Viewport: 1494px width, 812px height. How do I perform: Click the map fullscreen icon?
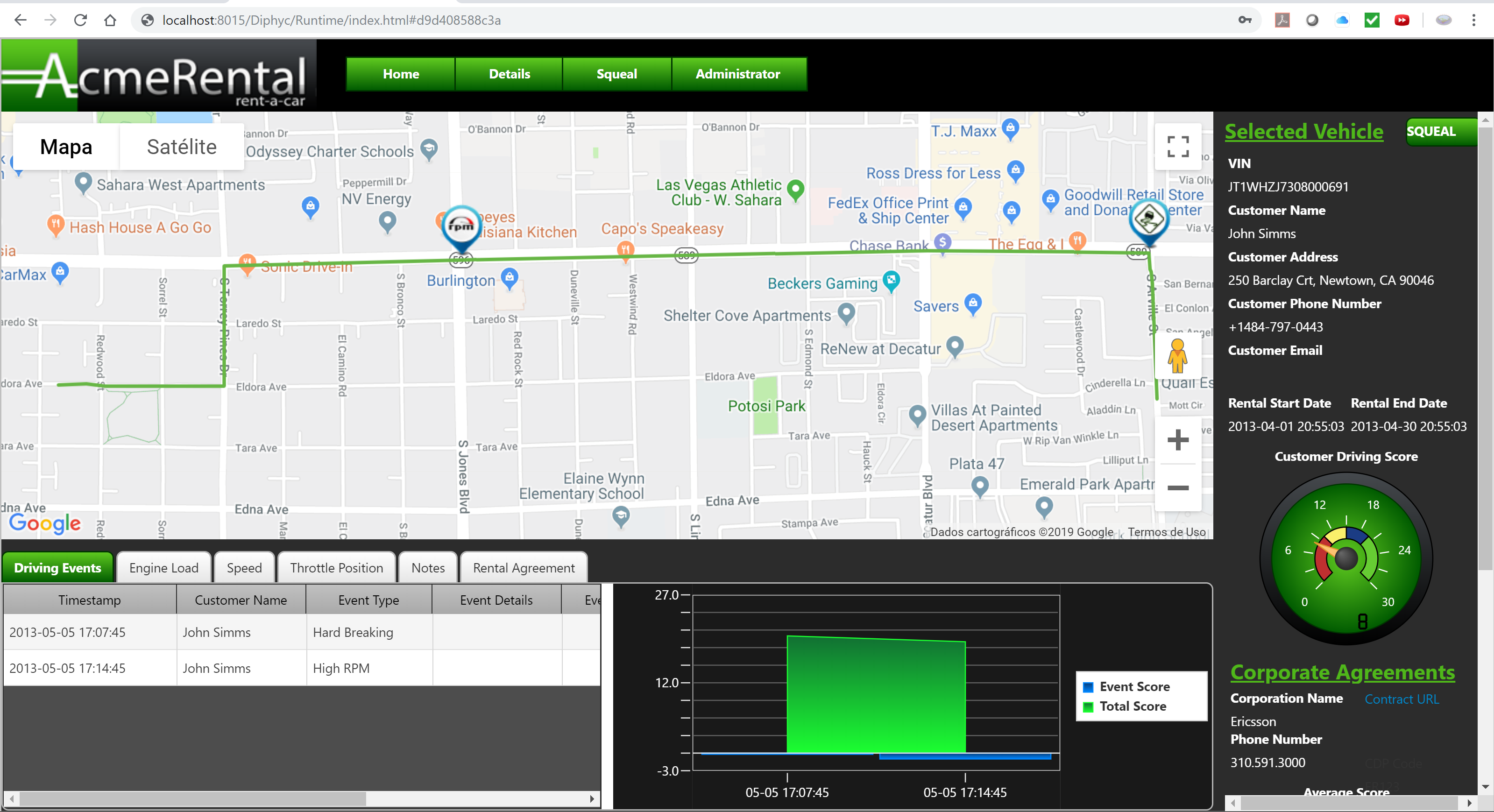(1177, 147)
